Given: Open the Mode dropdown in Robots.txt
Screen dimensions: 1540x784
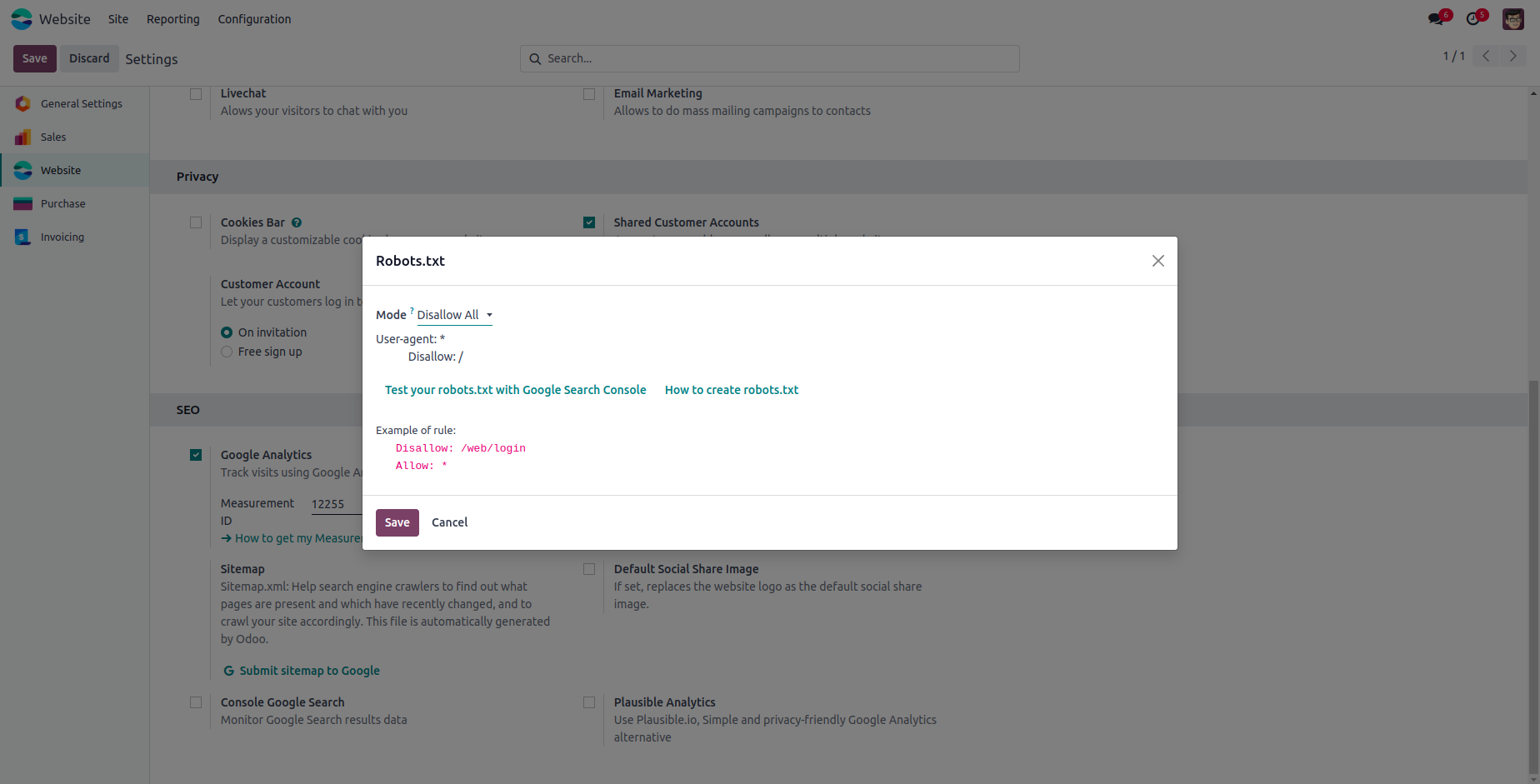Looking at the screenshot, I should [454, 315].
